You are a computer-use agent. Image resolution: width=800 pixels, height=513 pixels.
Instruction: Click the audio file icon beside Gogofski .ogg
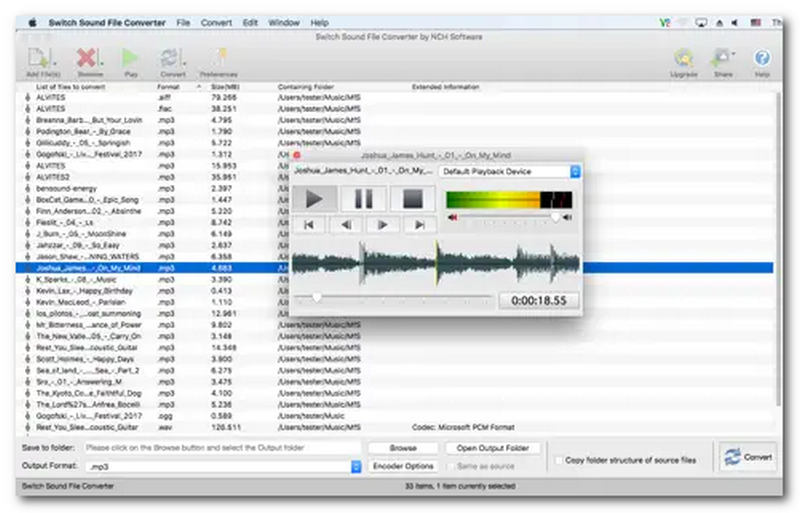click(28, 416)
